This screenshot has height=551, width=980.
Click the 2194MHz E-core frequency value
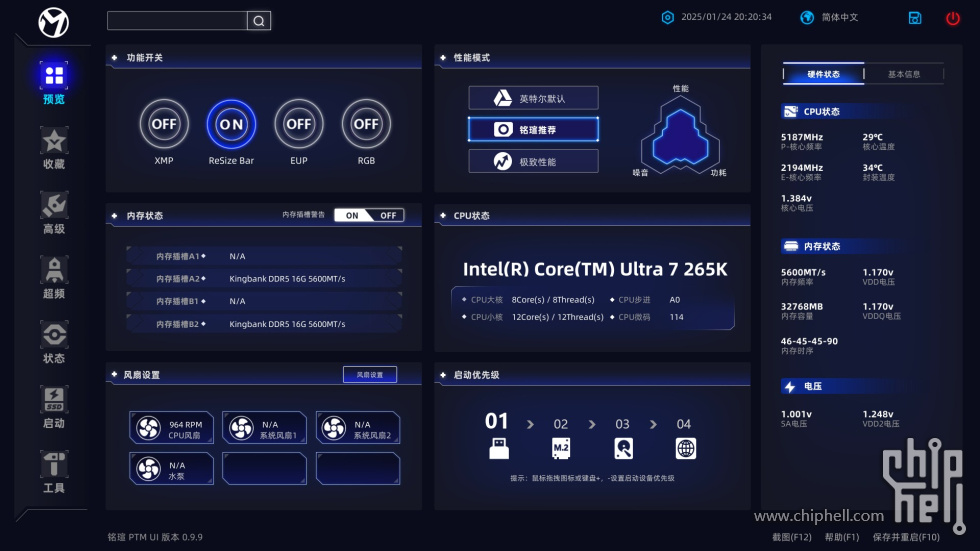(802, 167)
